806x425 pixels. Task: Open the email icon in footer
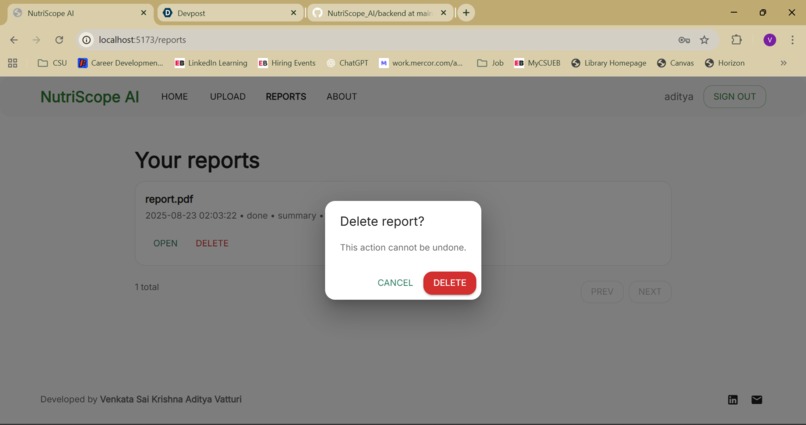point(757,400)
